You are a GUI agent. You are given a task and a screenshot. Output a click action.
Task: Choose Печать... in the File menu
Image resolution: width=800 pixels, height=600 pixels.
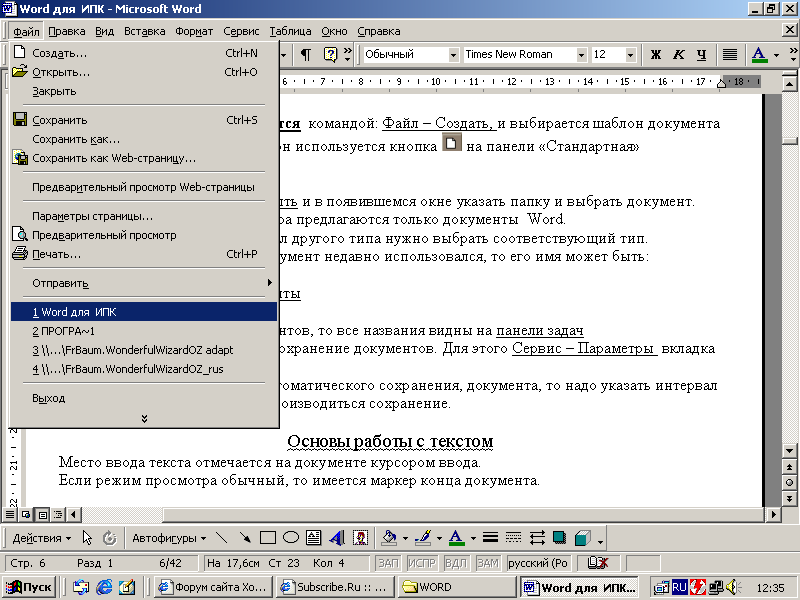pos(144,254)
